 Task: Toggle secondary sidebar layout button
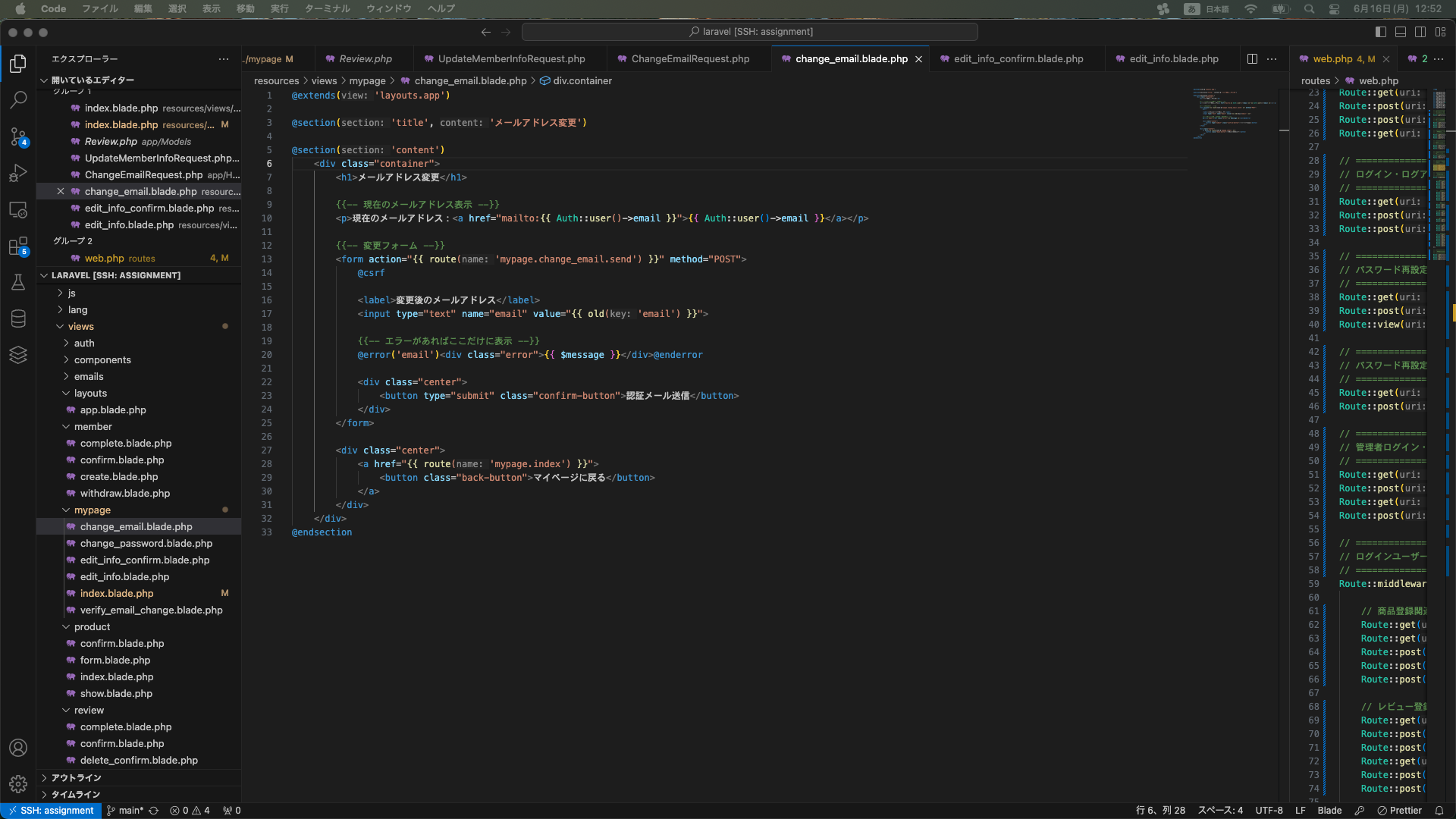pyautogui.click(x=1420, y=32)
